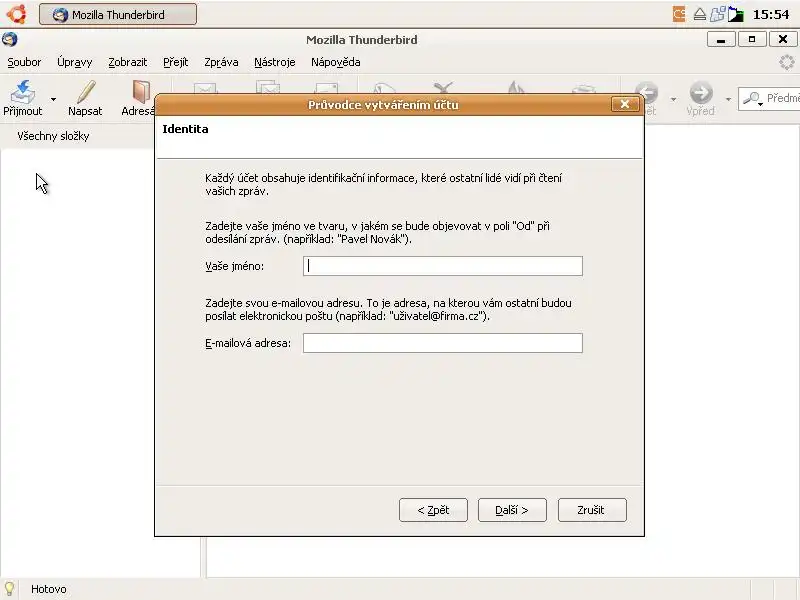
Task: Click into the E-mailová adresa input field
Action: pos(443,343)
